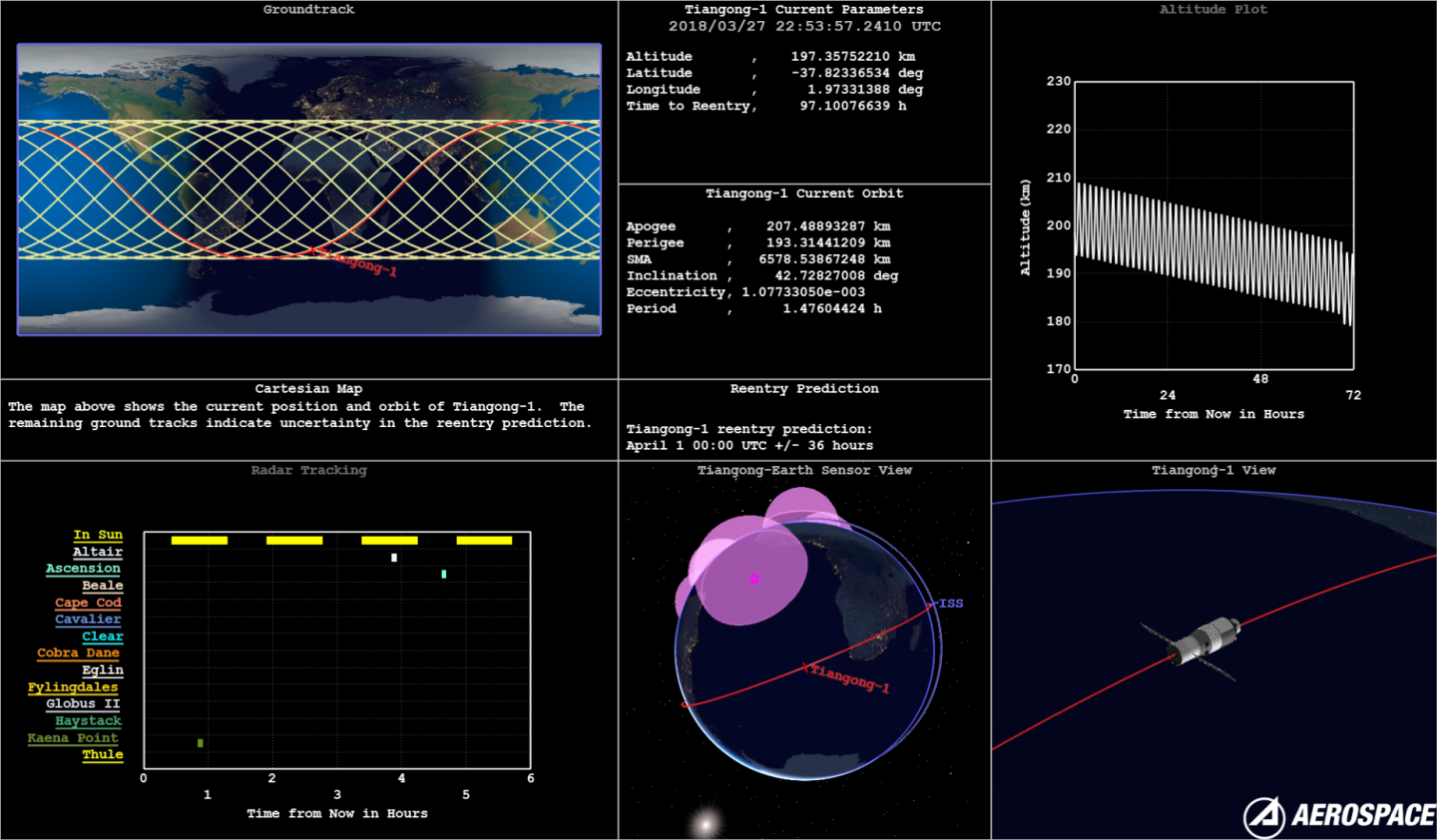Click the In Sun legend label
The height and width of the screenshot is (840, 1437).
(98, 535)
